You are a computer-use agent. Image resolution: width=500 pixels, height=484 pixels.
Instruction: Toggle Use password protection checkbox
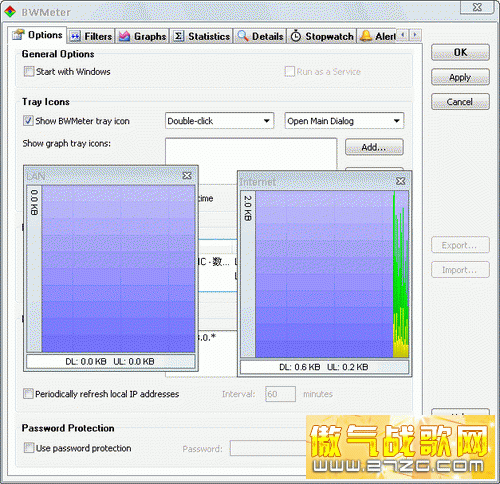pyautogui.click(x=29, y=448)
